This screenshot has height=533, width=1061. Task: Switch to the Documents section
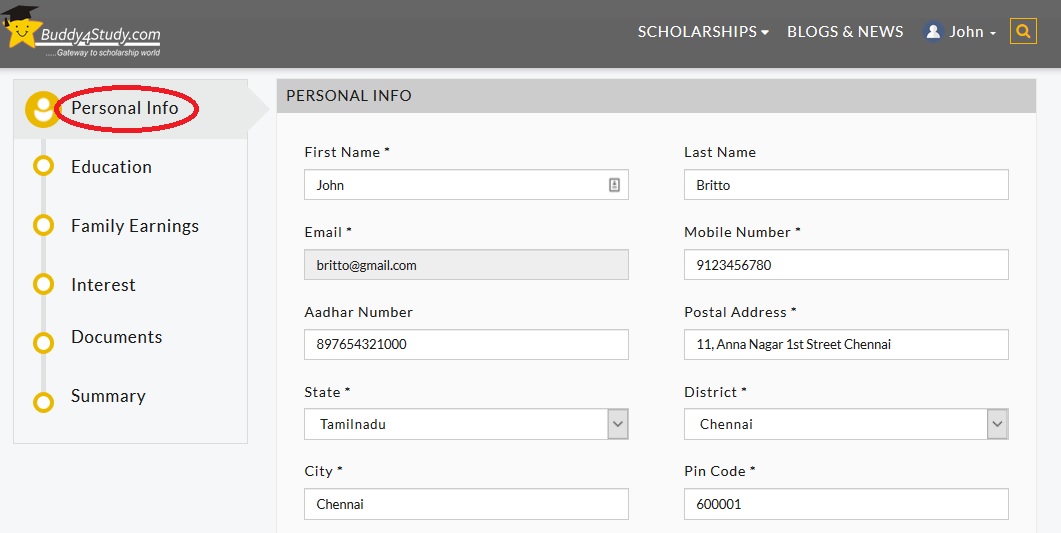116,337
